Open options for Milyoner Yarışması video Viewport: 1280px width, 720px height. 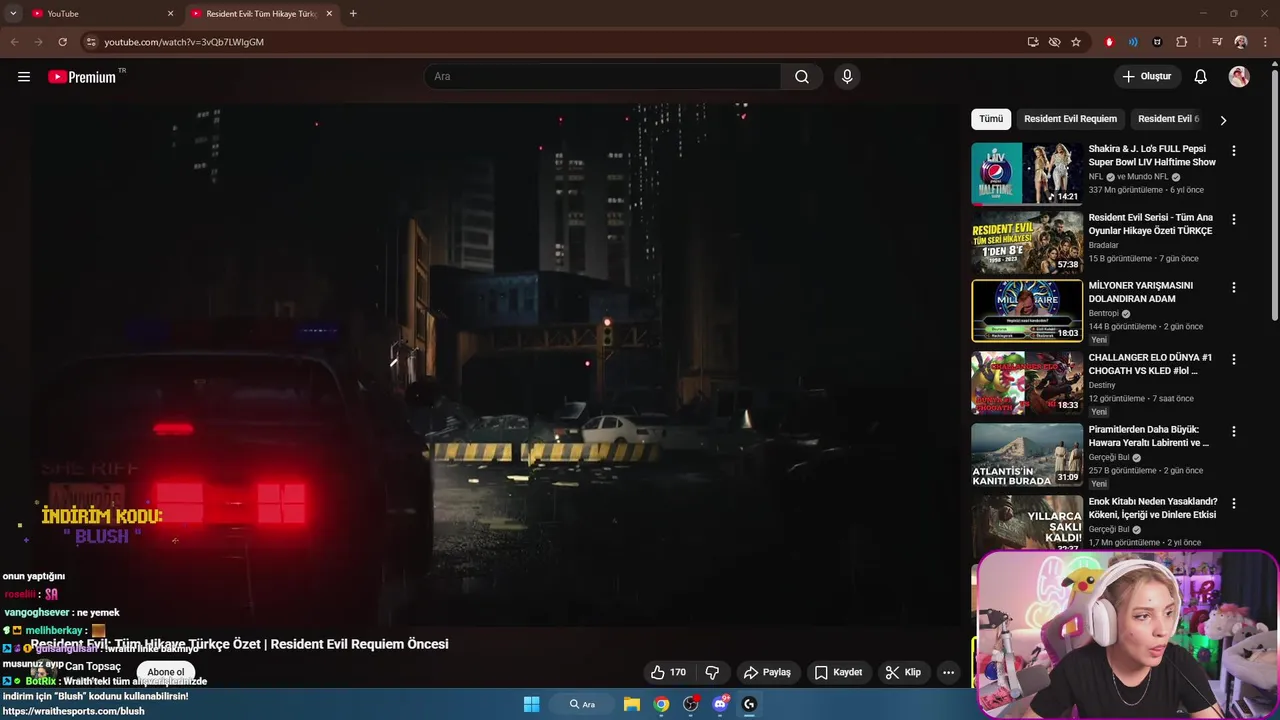point(1233,287)
